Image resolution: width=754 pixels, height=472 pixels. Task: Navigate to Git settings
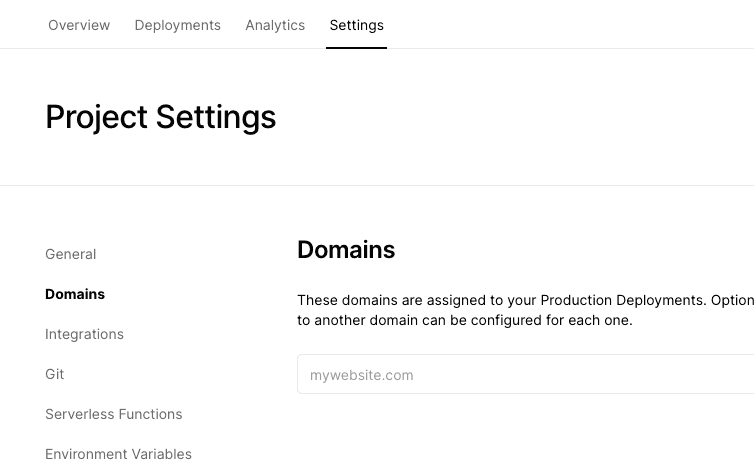(x=54, y=374)
